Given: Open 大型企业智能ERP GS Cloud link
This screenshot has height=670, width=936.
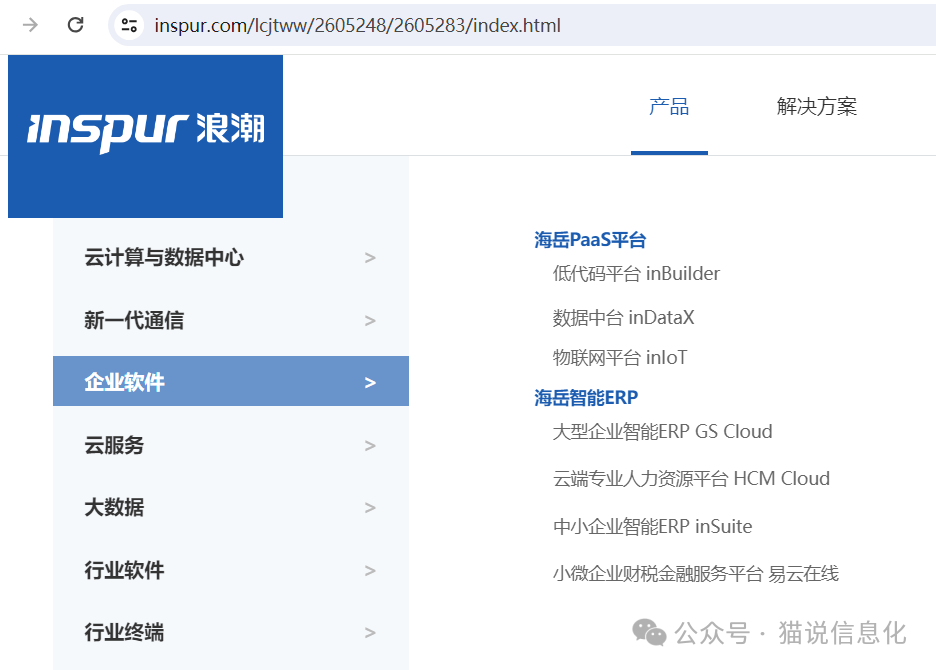Looking at the screenshot, I should click(x=663, y=432).
